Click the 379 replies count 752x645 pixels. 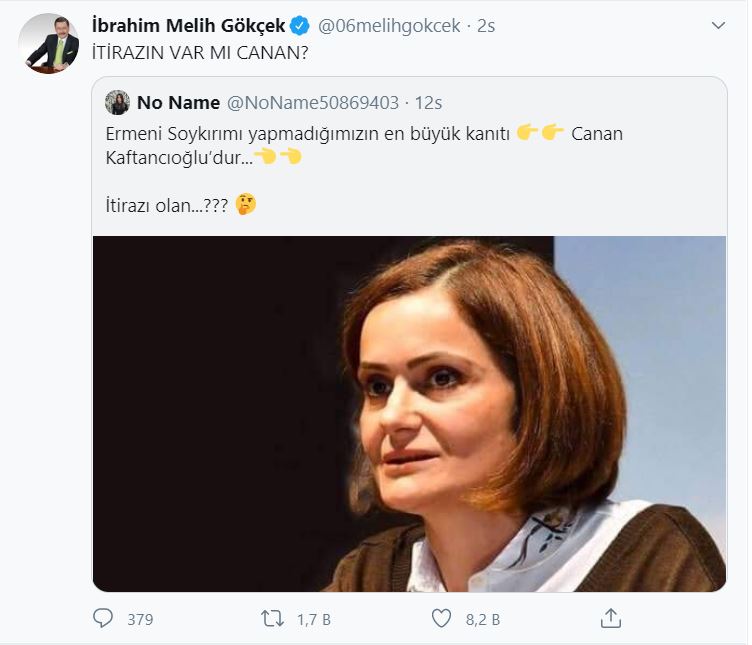[x=140, y=620]
